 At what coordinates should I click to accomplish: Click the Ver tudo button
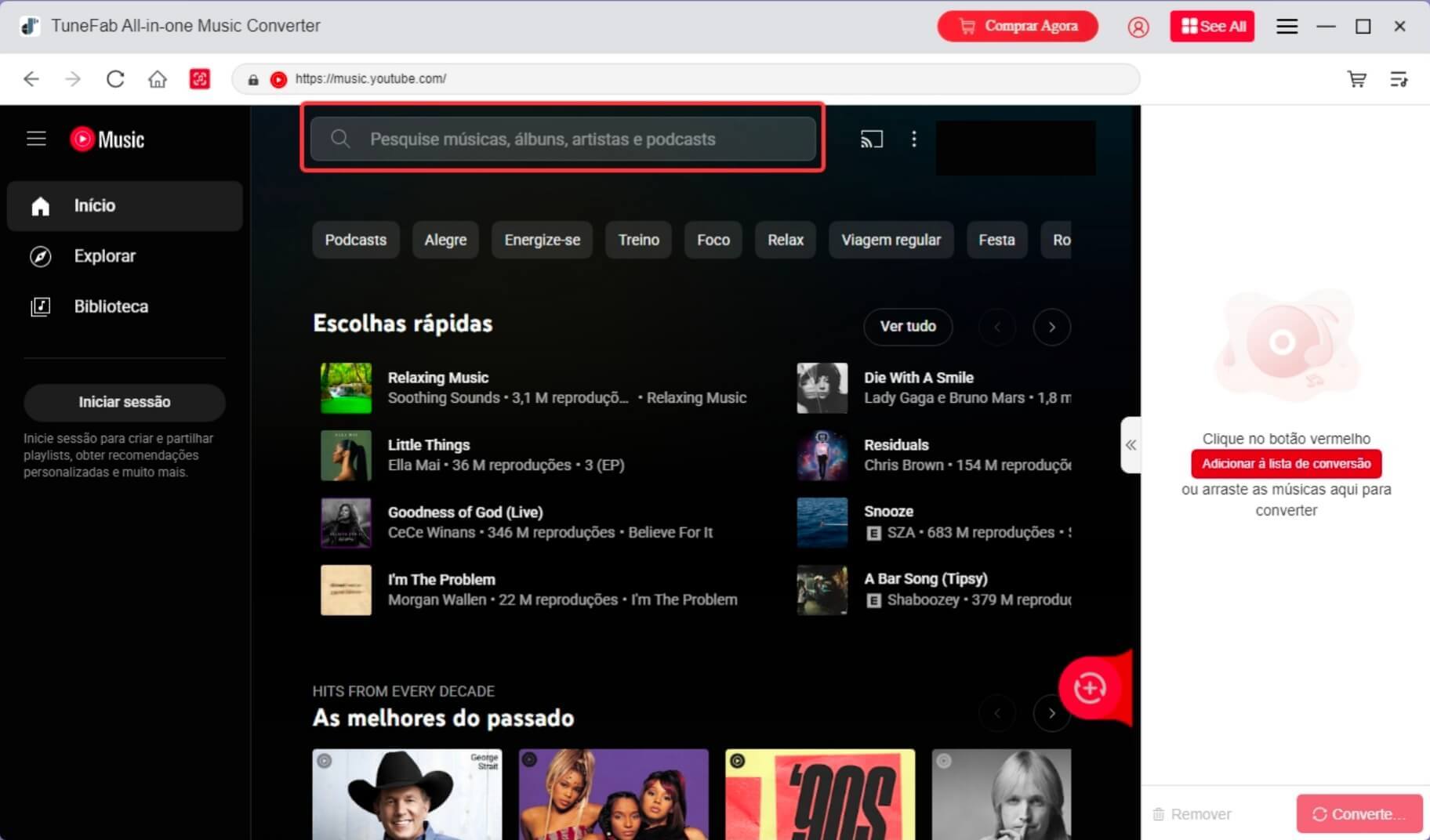coord(908,327)
